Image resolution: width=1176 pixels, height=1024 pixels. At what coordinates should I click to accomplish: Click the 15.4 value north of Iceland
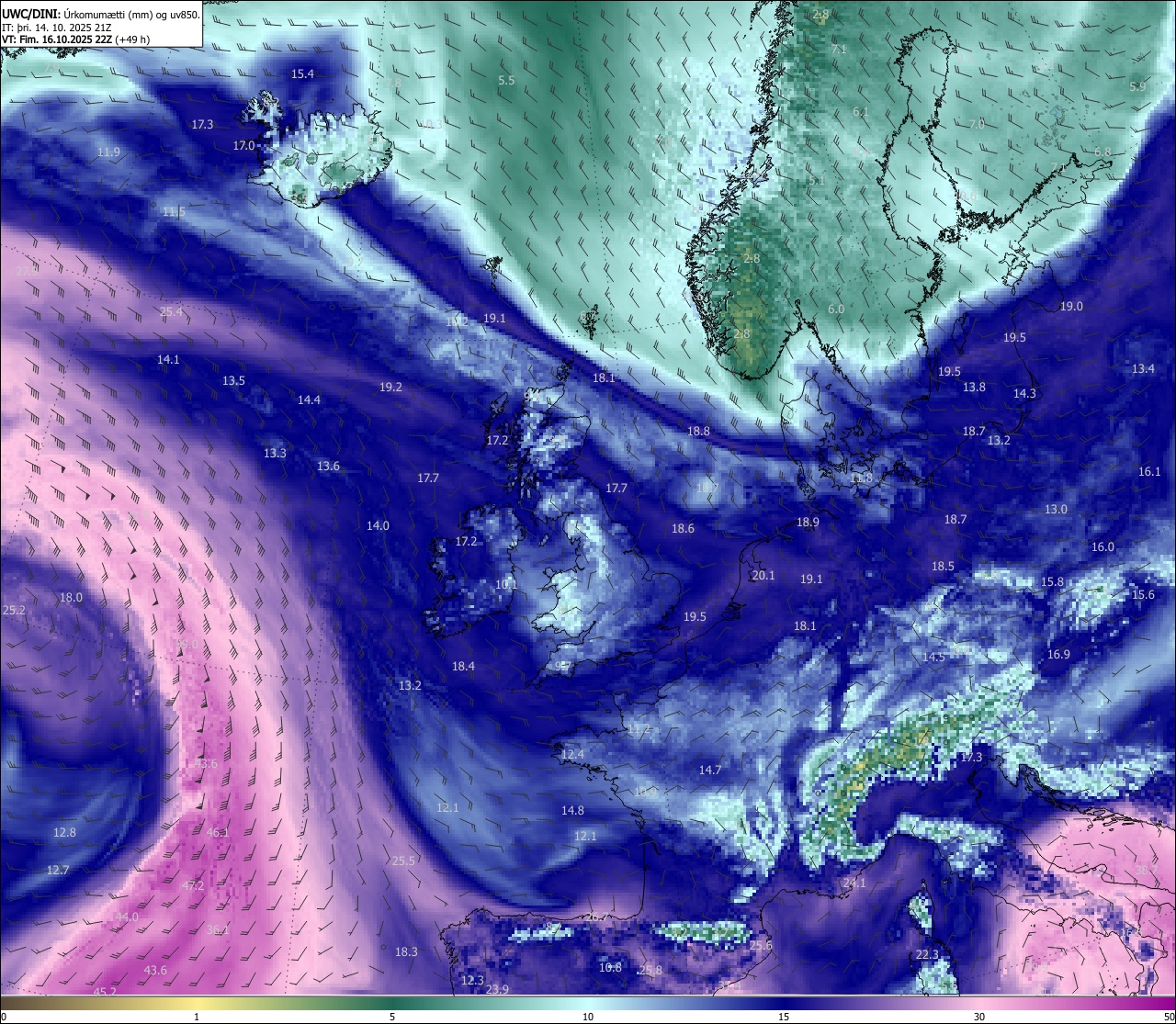(x=302, y=73)
